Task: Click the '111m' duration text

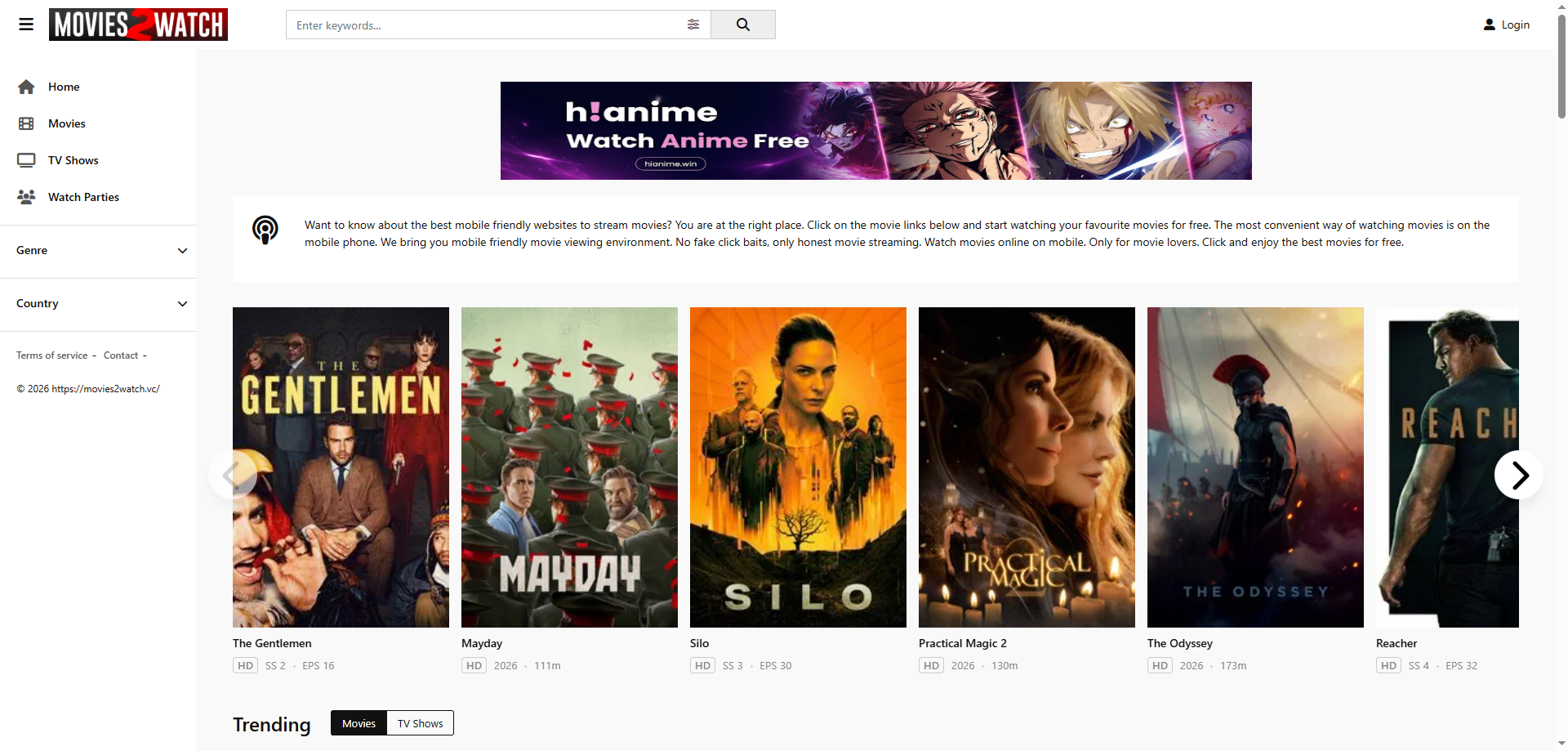Action: [547, 666]
